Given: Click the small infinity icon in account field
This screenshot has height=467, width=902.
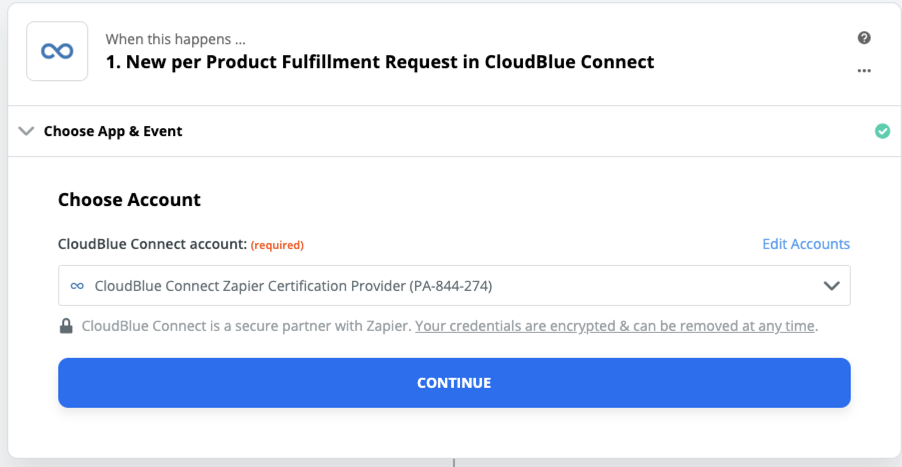Looking at the screenshot, I should pyautogui.click(x=77, y=286).
